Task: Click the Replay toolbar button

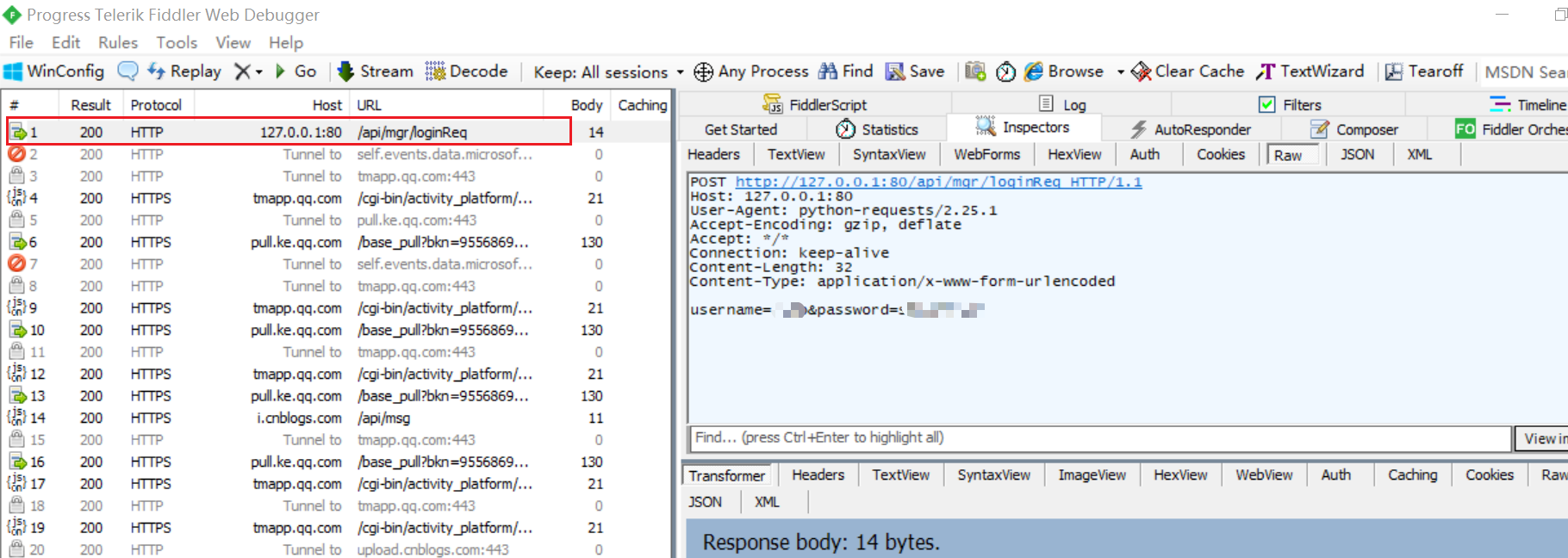Action: tap(184, 71)
